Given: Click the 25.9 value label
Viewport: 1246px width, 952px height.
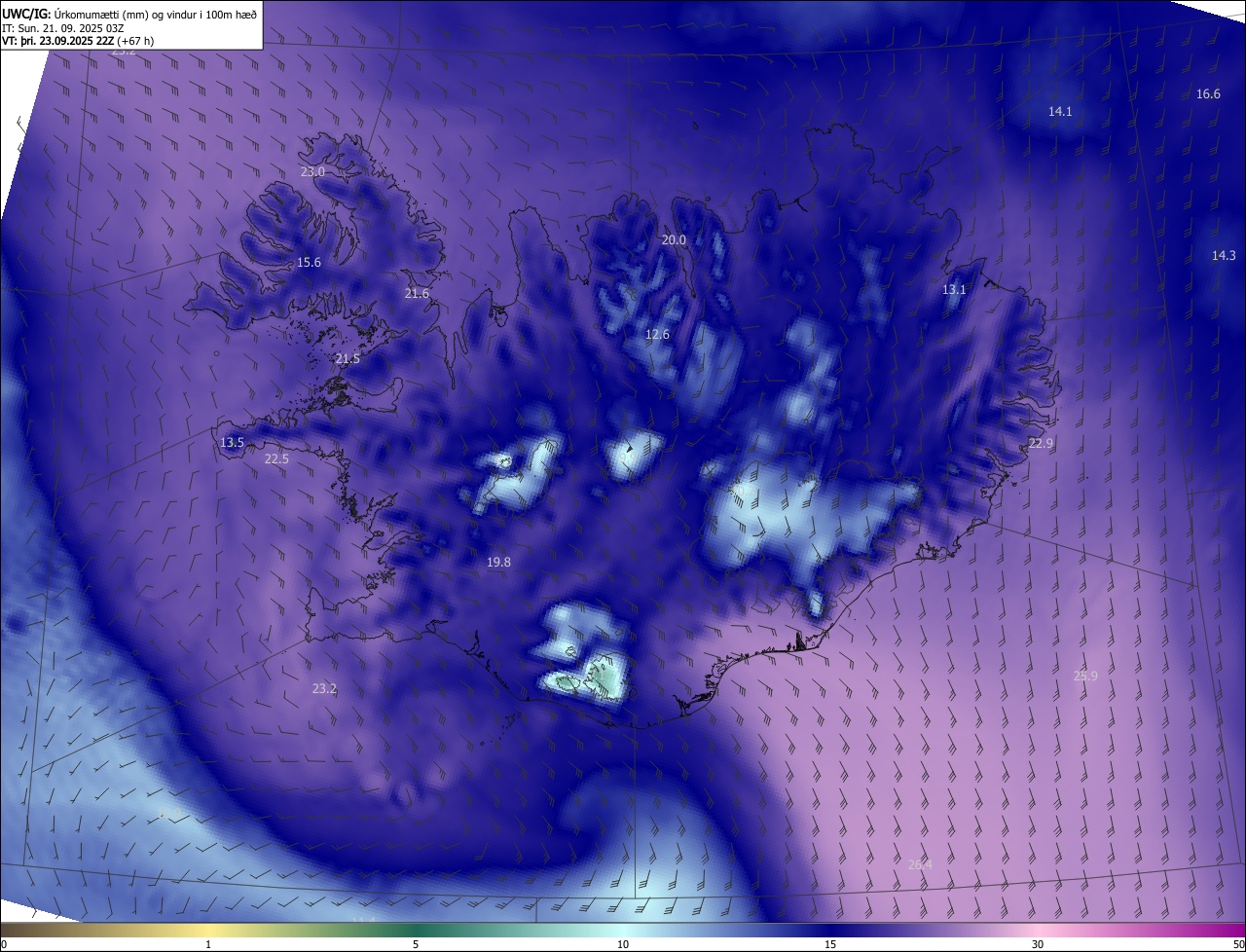Looking at the screenshot, I should click(x=1085, y=676).
